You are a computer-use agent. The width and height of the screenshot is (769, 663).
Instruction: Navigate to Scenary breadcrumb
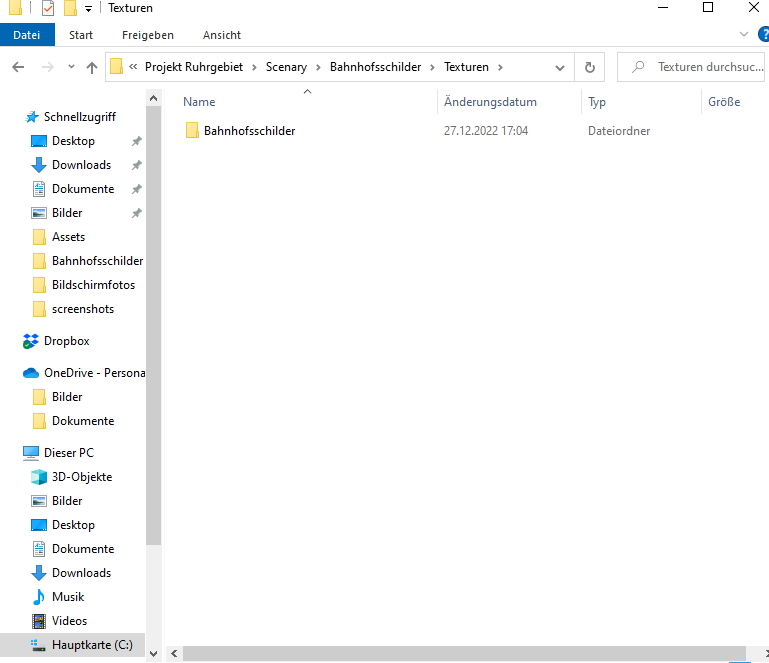coord(286,67)
